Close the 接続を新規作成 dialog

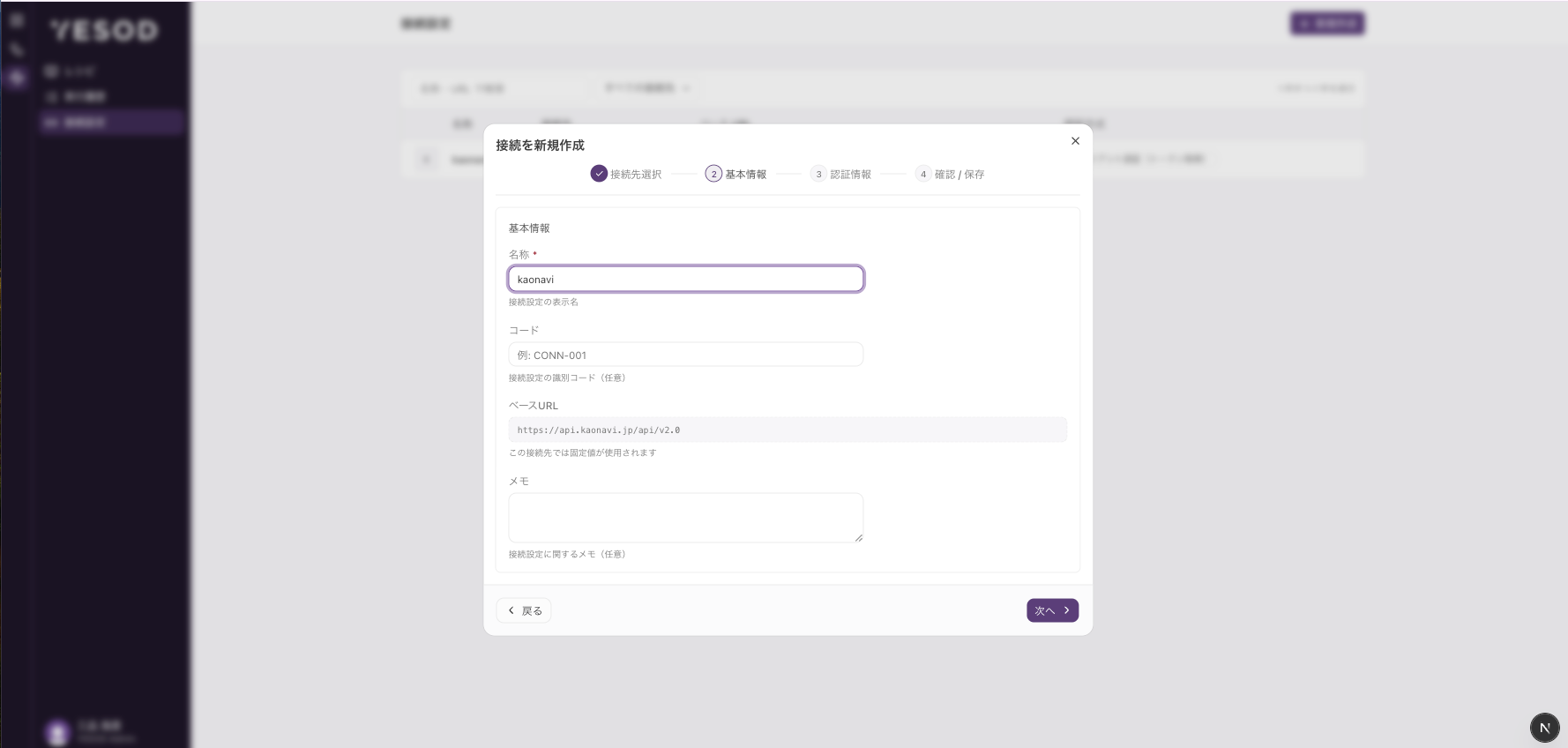pyautogui.click(x=1075, y=141)
